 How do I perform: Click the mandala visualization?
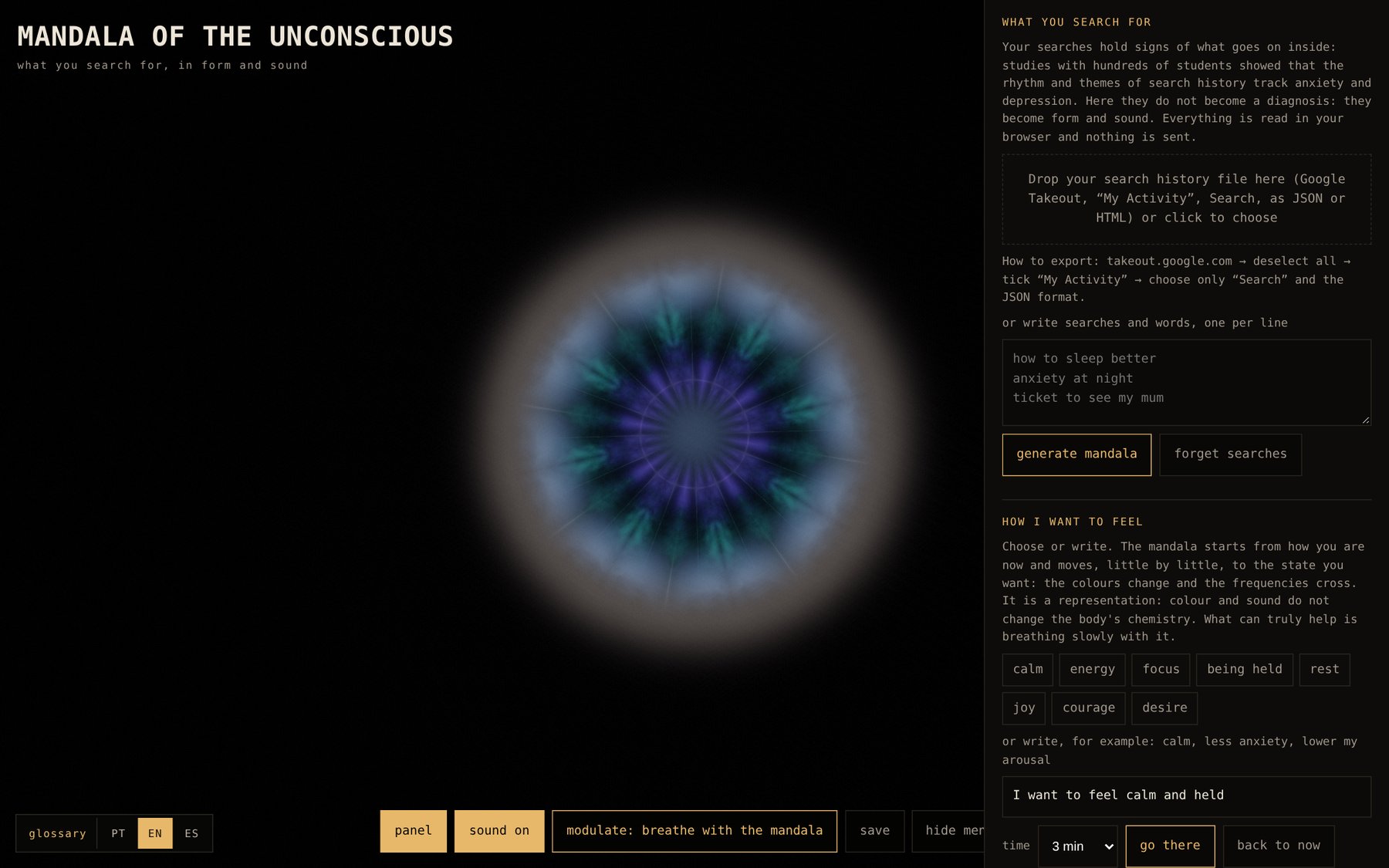[x=694, y=432]
